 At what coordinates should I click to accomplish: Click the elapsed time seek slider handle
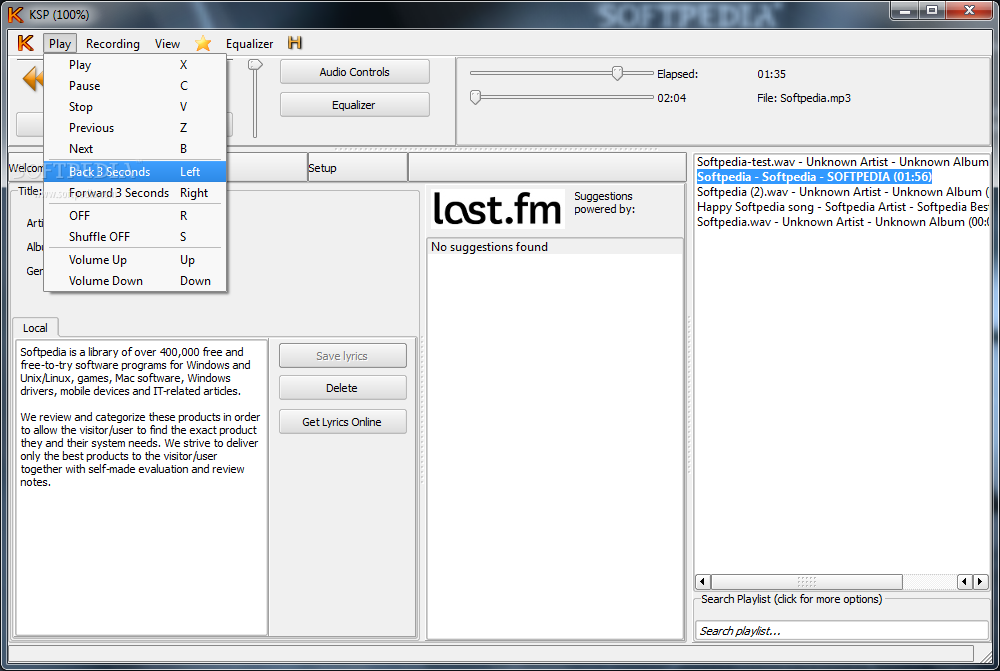point(617,73)
